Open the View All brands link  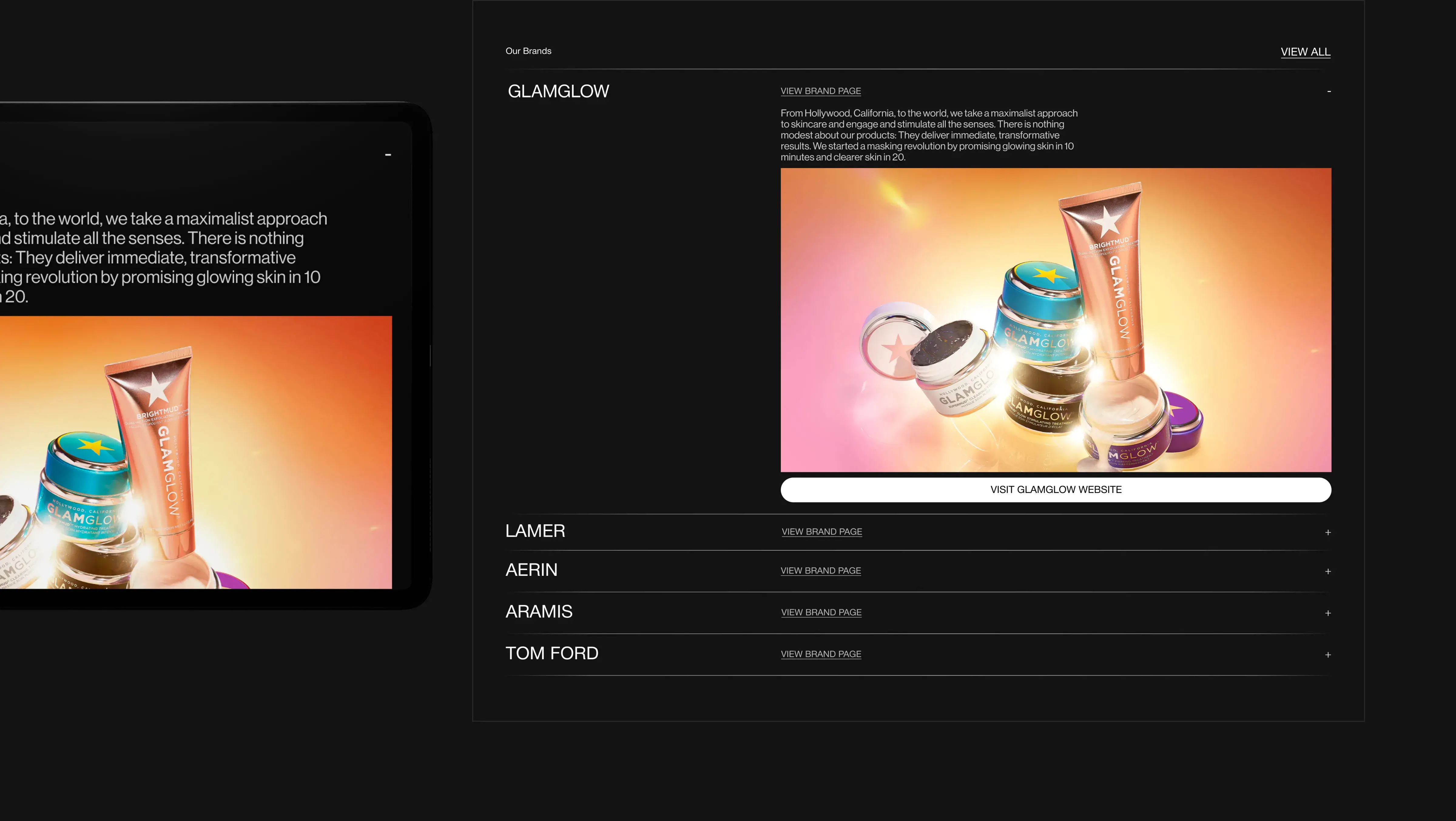1305,52
